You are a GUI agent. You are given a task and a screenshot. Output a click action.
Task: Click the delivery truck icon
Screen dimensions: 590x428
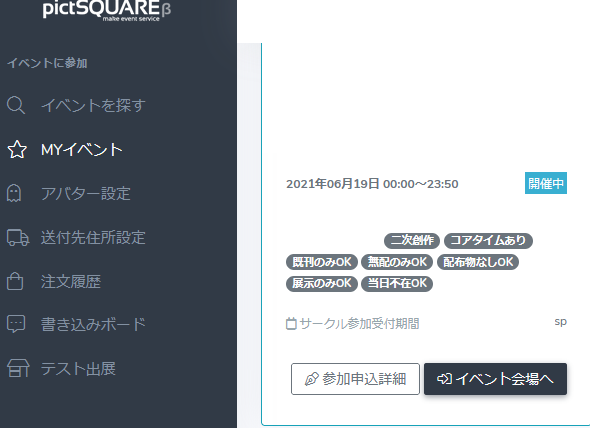[18, 238]
